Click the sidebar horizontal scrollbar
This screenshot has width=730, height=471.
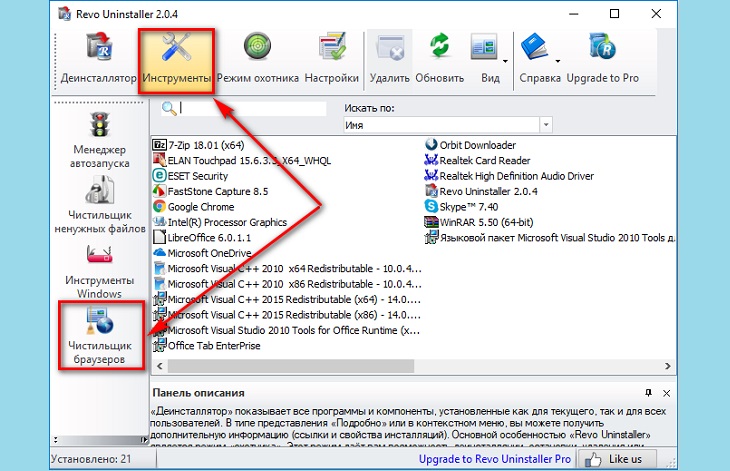100,440
